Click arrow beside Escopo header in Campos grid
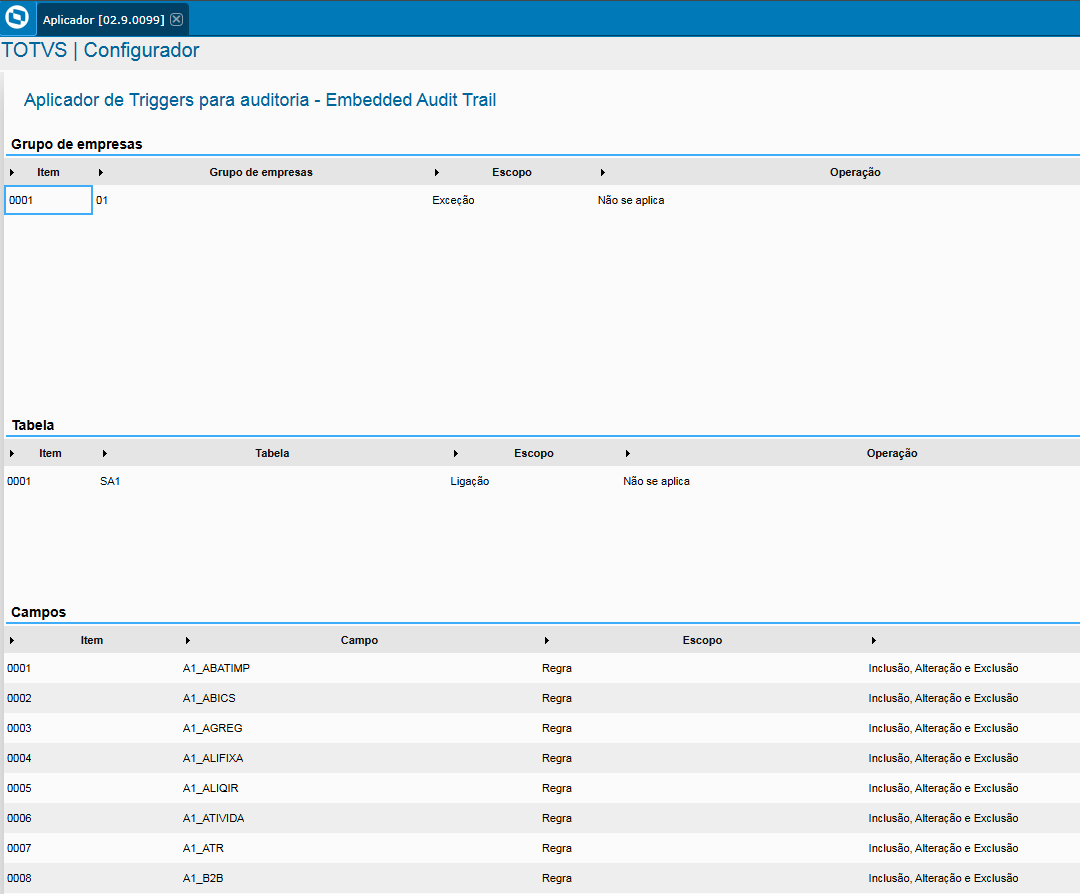The height and width of the screenshot is (894, 1080). click(x=547, y=641)
